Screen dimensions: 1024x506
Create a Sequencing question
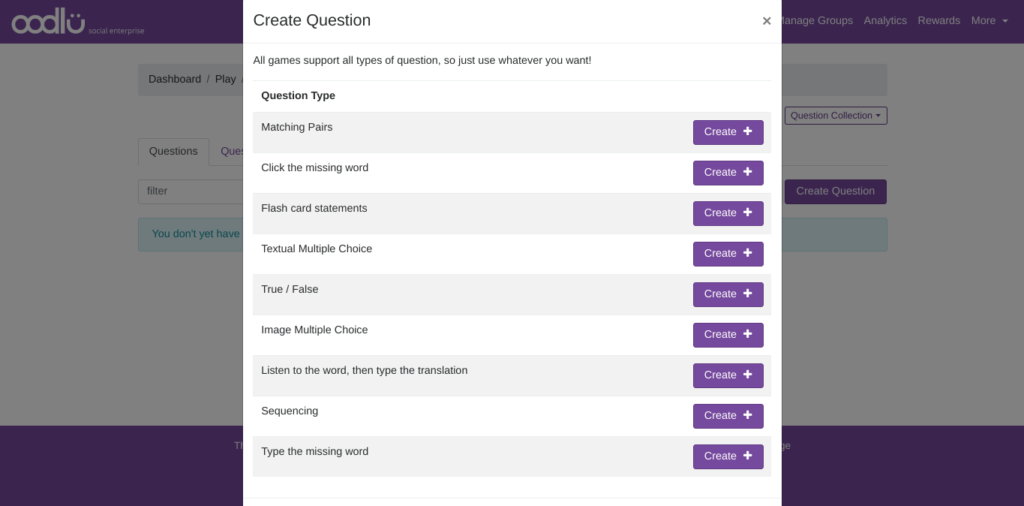pyautogui.click(x=727, y=416)
